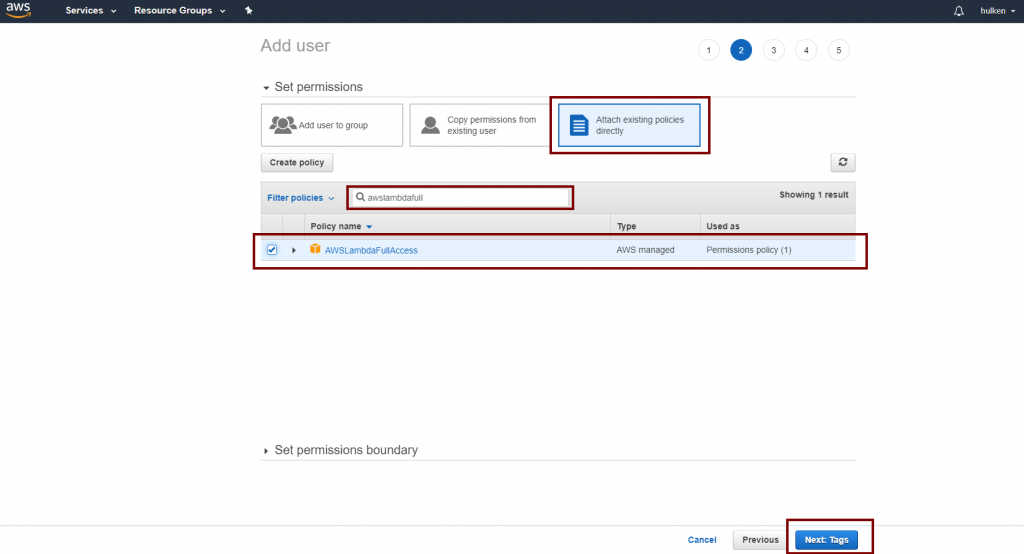Choose Attach existing policies directly option
The height and width of the screenshot is (554, 1024).
pyautogui.click(x=629, y=125)
